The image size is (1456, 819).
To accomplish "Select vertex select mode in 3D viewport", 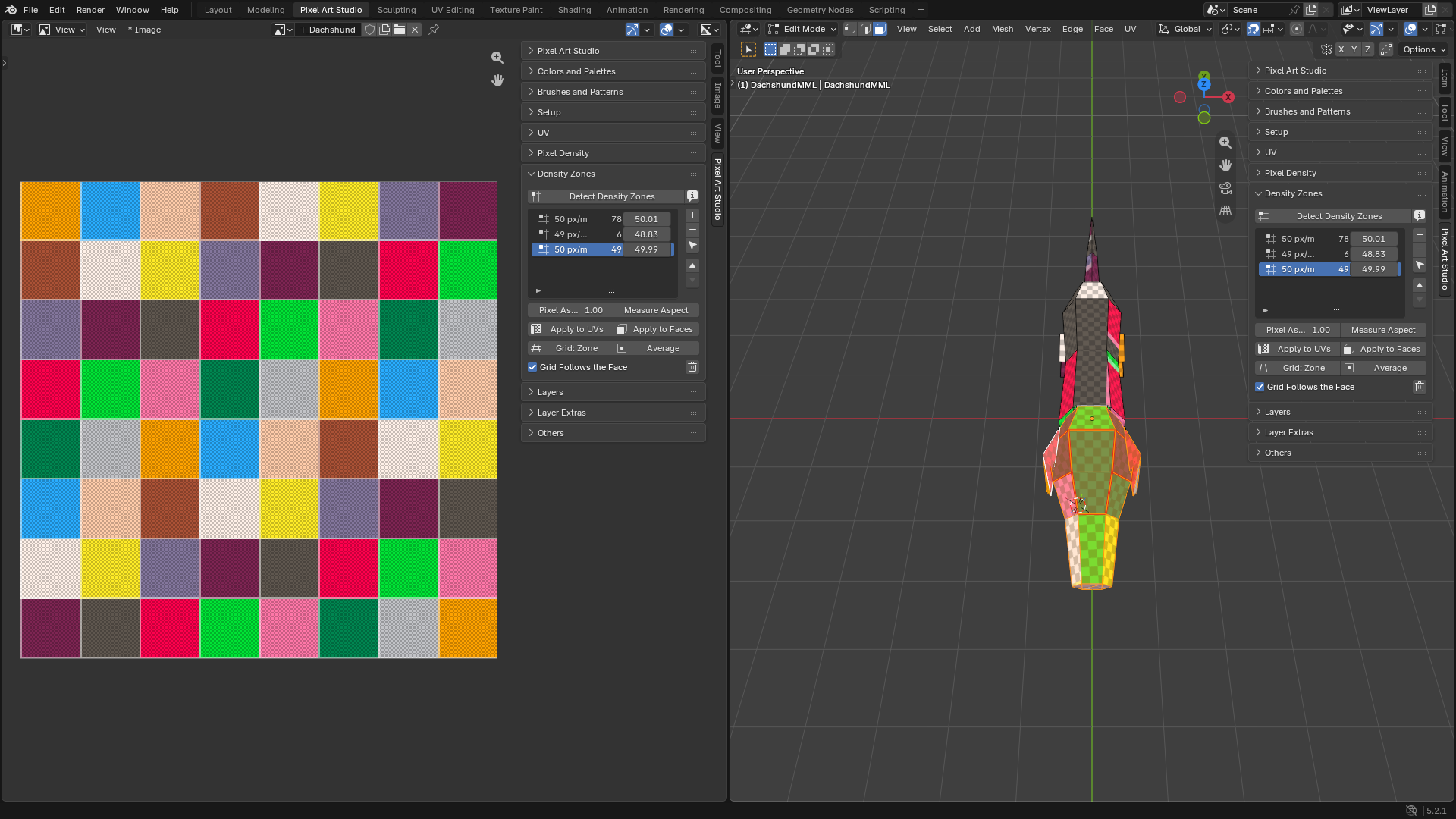I will [x=850, y=29].
